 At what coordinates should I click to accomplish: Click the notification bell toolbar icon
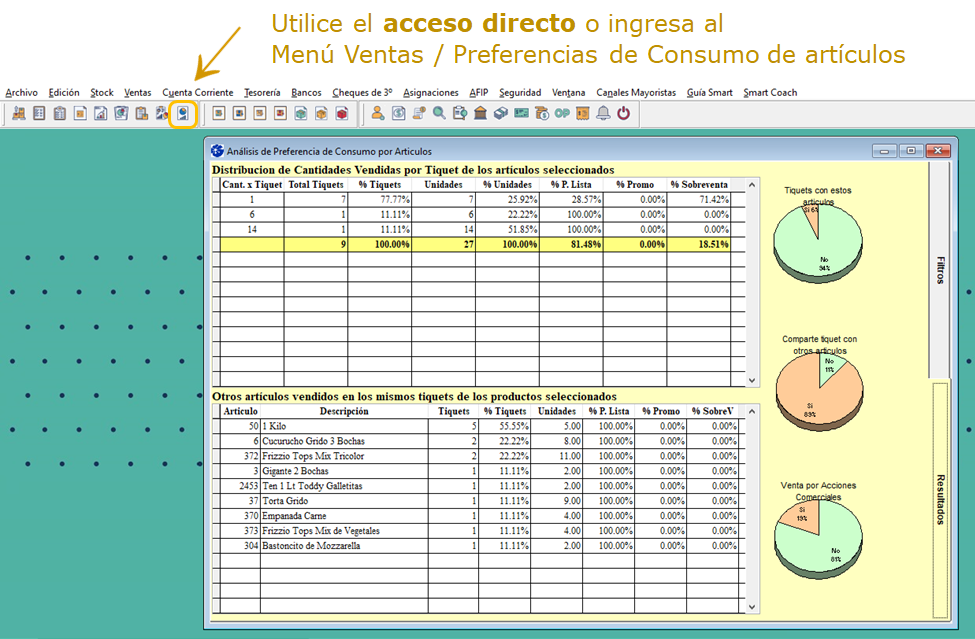(x=603, y=113)
